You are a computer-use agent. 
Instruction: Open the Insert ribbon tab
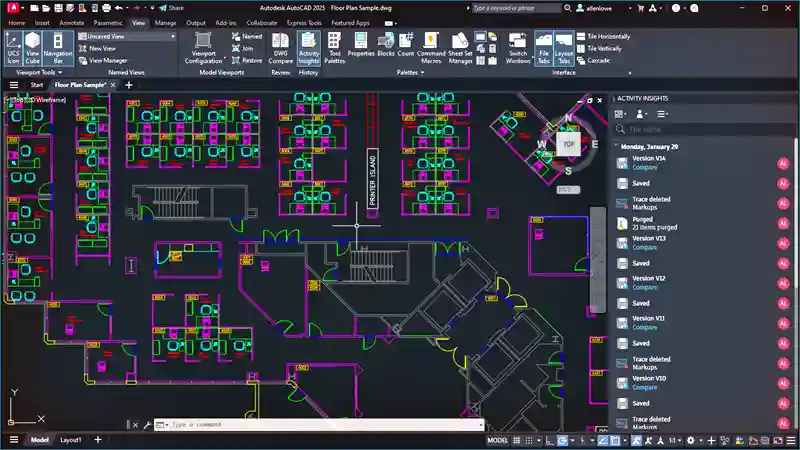[42, 23]
